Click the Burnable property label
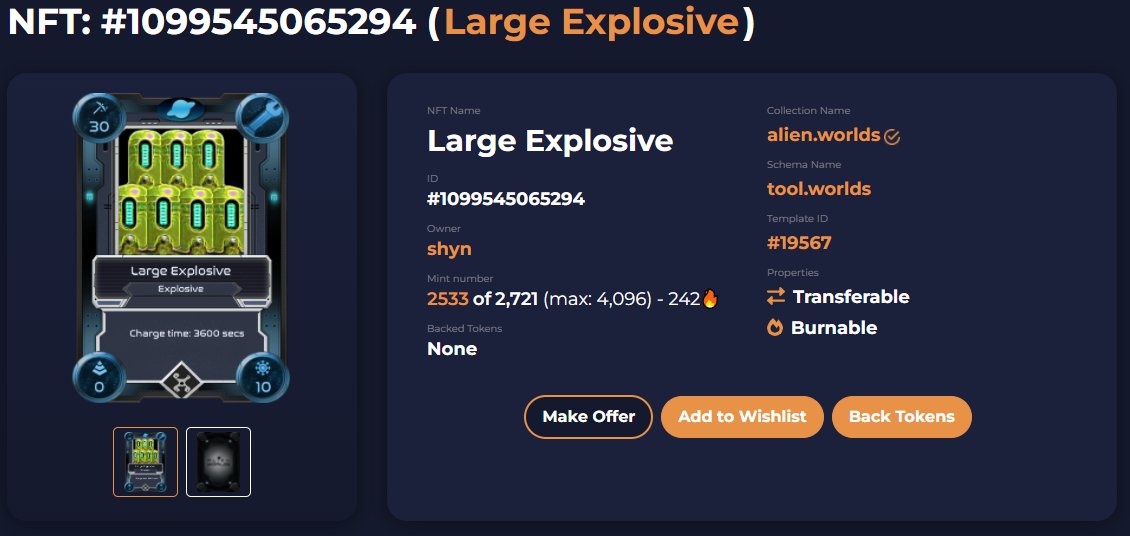Viewport: 1130px width, 536px height. pyautogui.click(x=834, y=328)
